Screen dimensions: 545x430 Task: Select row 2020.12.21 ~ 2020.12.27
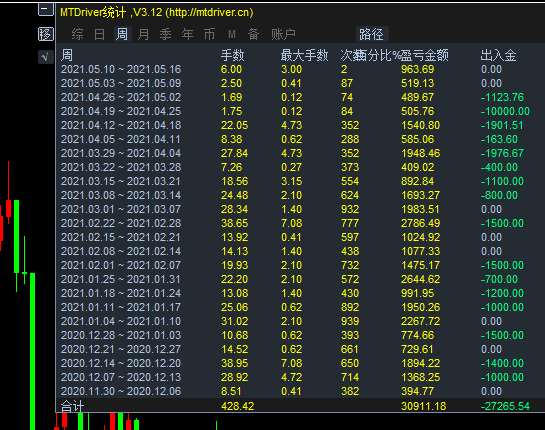[300, 349]
